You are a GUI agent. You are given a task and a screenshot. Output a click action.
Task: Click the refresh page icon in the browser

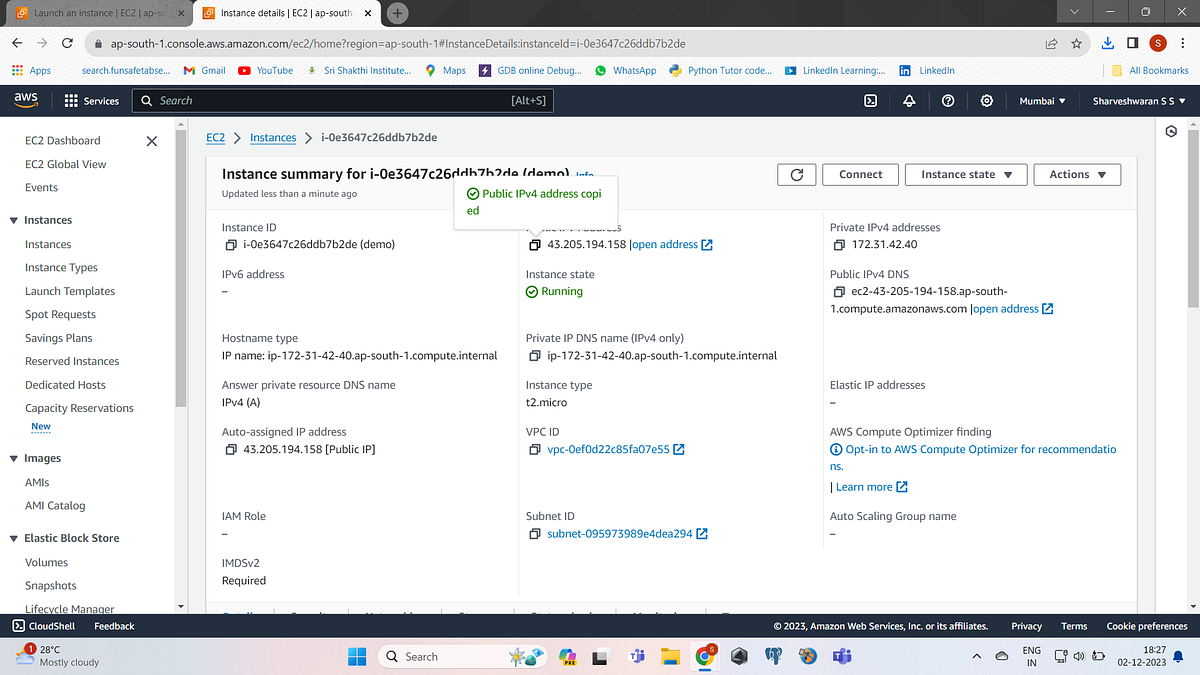coord(67,44)
